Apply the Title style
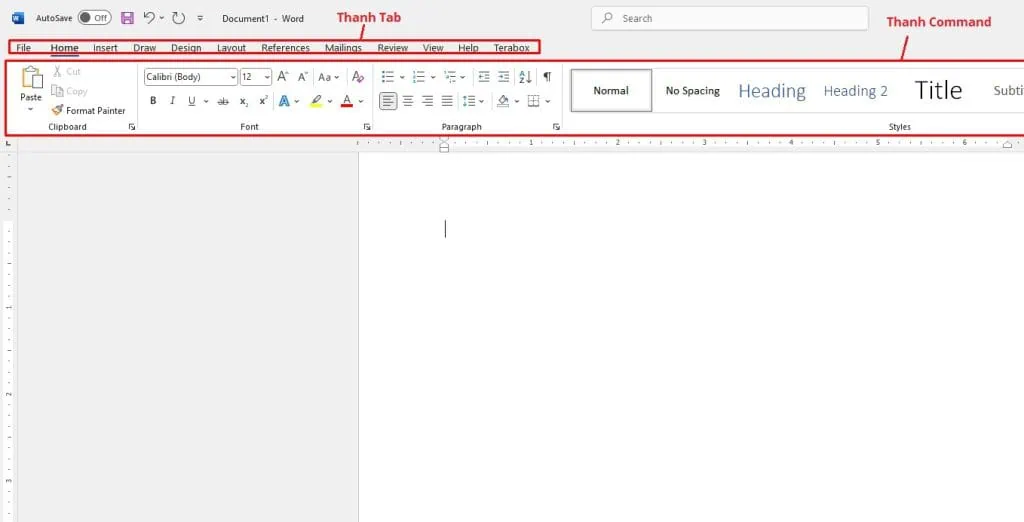This screenshot has height=522, width=1024. coord(938,91)
